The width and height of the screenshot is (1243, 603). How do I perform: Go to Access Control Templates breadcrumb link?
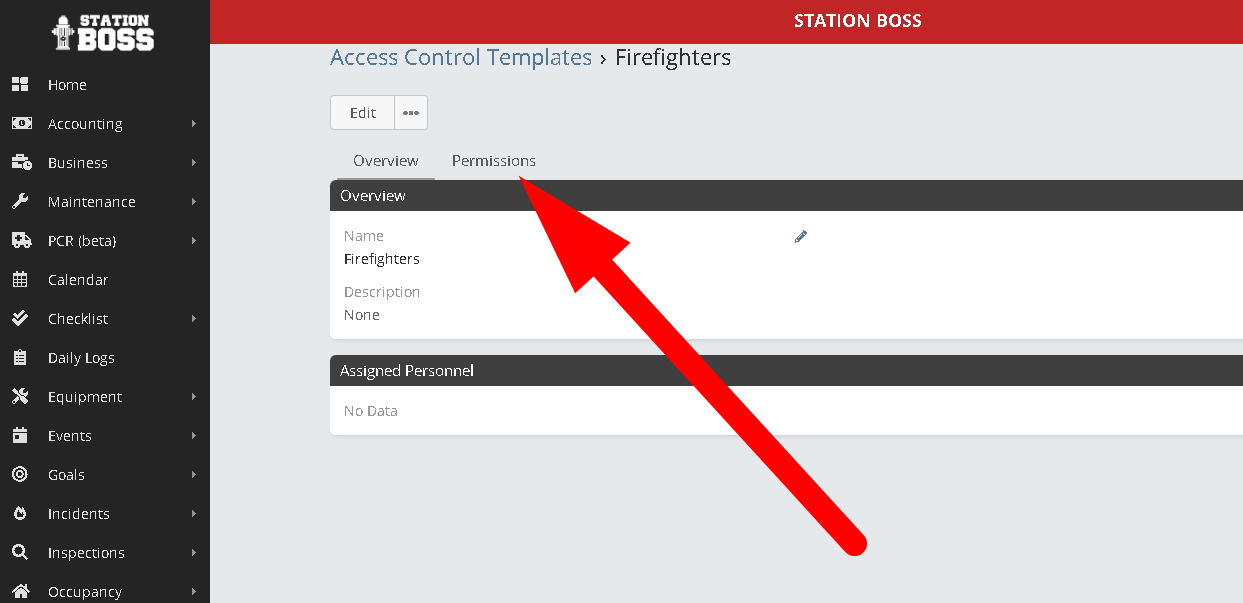[461, 58]
